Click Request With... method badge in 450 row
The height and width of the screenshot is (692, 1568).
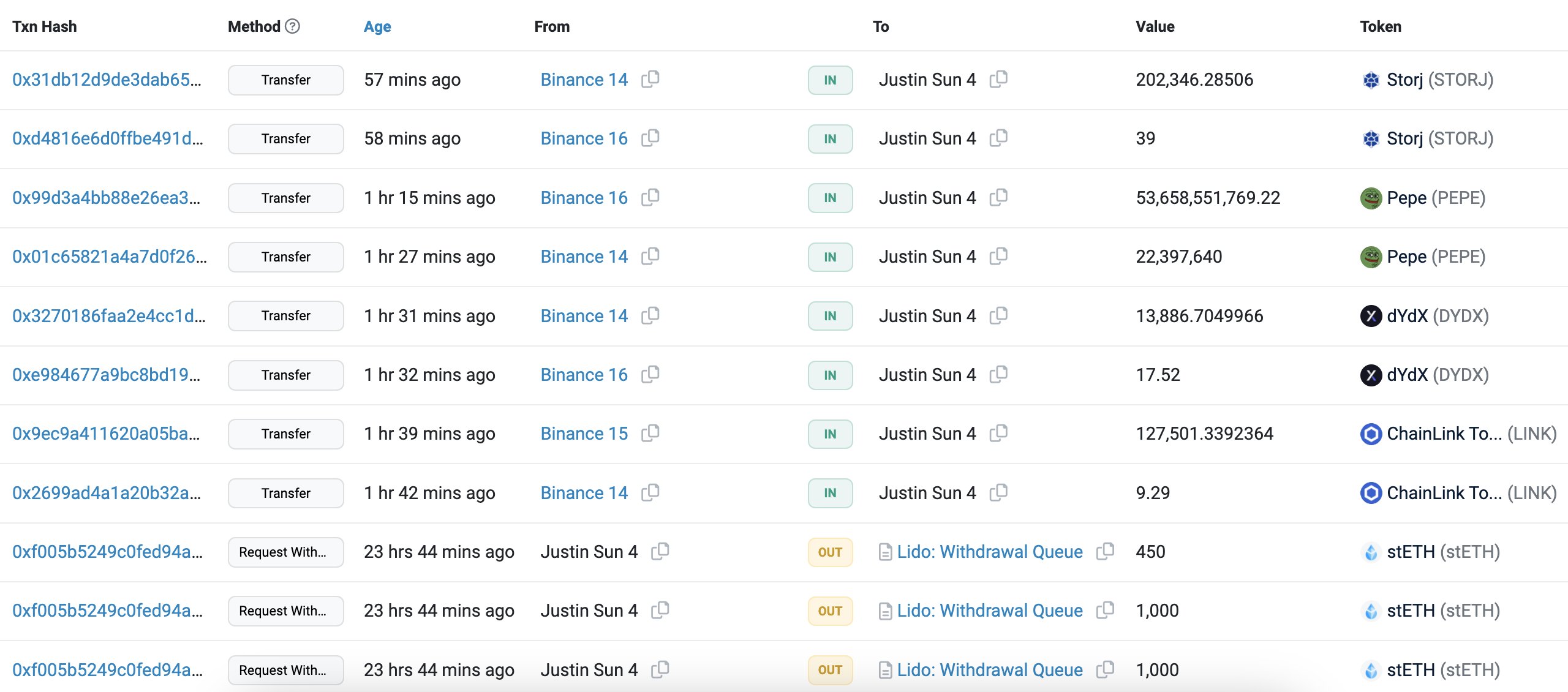[x=285, y=552]
